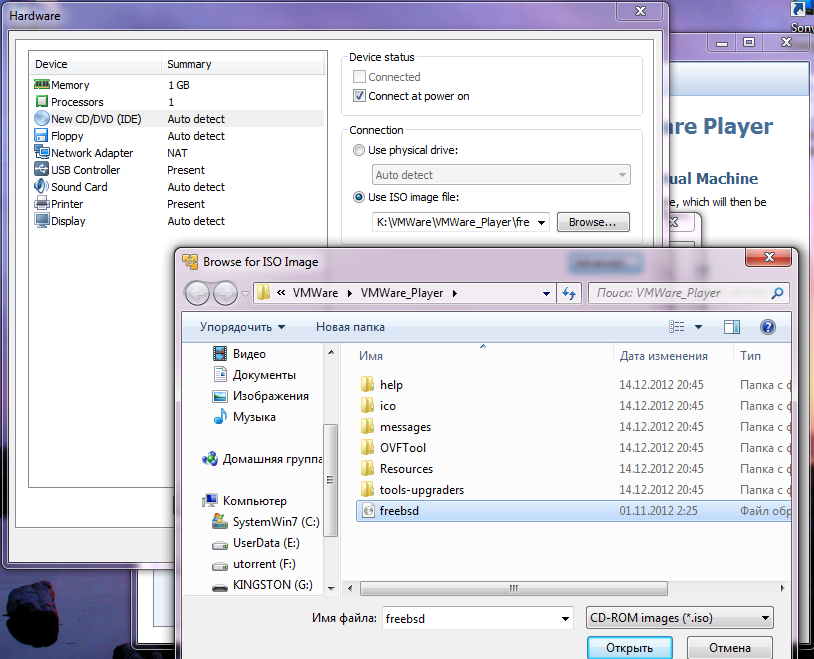Image resolution: width=814 pixels, height=659 pixels.
Task: Click the Device column header
Action: [96, 64]
